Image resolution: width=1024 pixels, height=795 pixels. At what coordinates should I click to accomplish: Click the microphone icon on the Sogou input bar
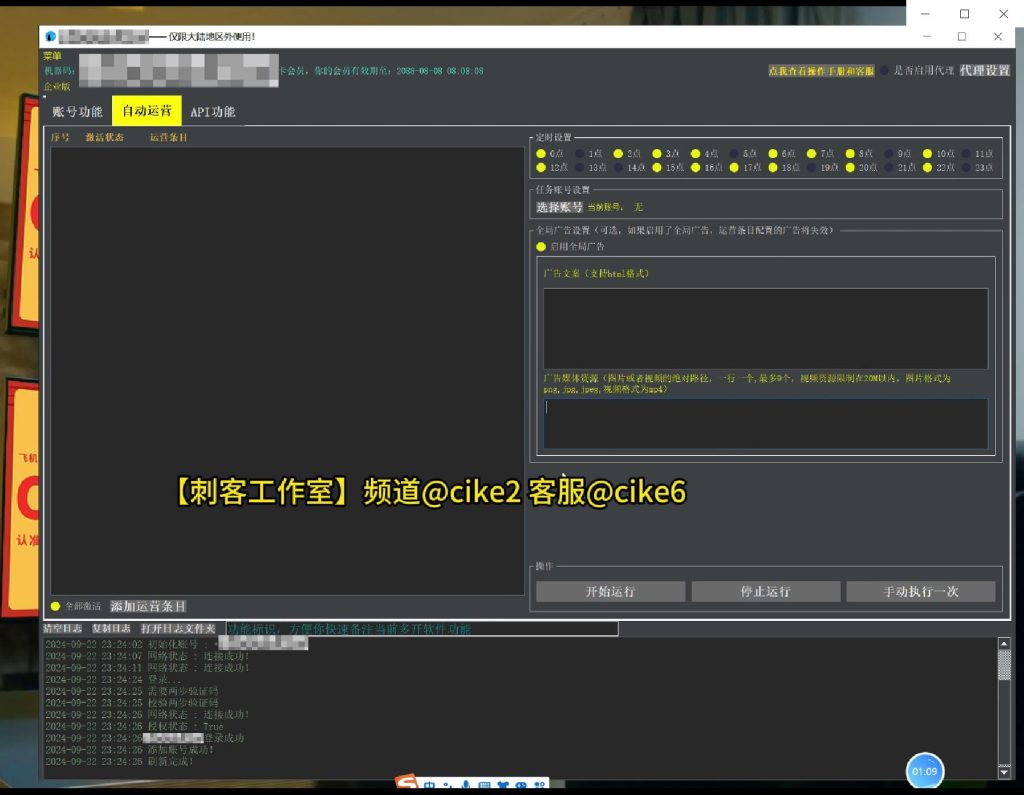click(x=466, y=784)
